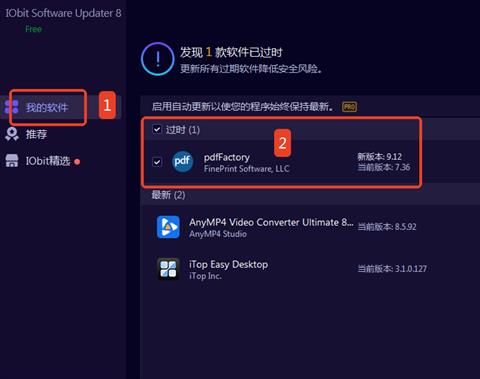
Task: Click the 当前版本: 7.36 version text
Action: coord(384,167)
